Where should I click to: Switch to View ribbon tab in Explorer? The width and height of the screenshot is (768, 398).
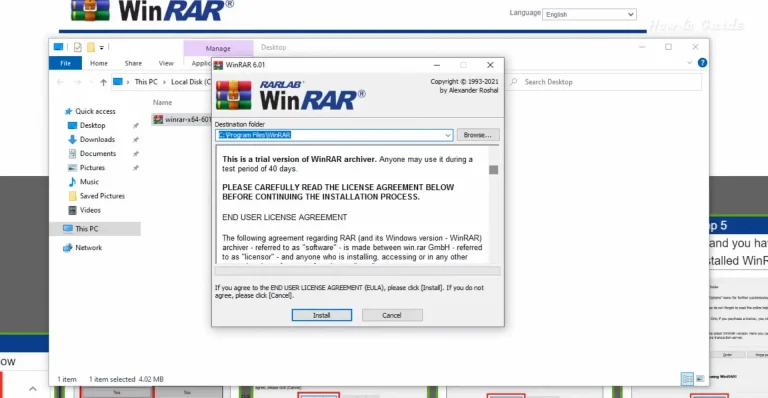tap(166, 63)
